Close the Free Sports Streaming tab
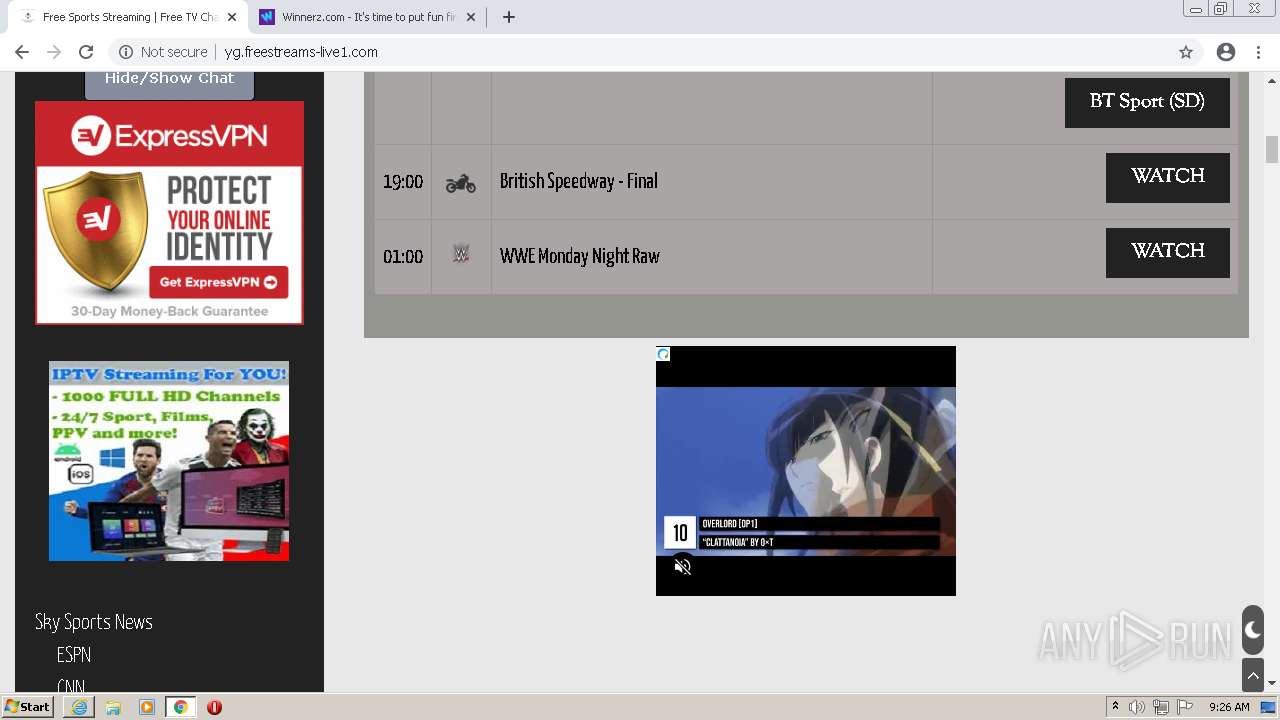1280x720 pixels. [231, 17]
